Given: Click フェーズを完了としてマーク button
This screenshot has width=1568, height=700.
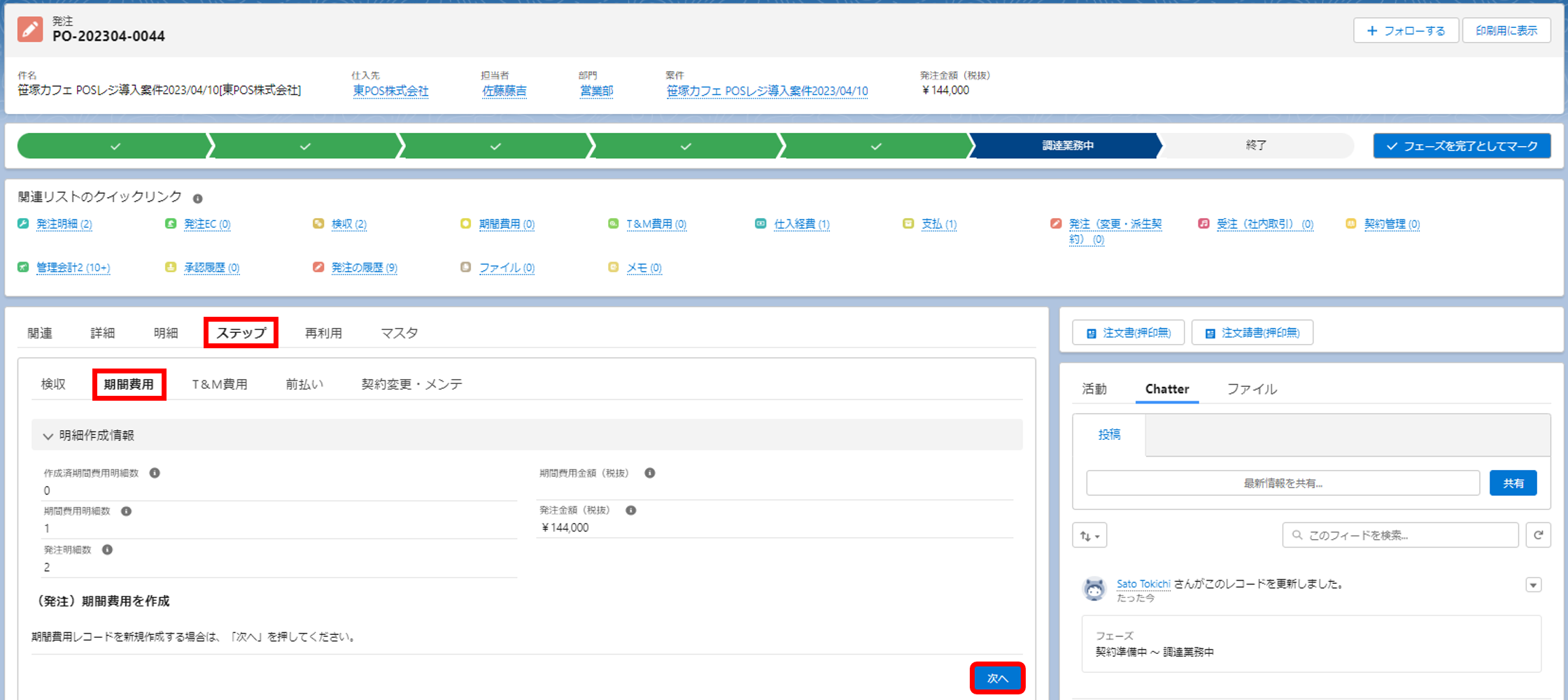Looking at the screenshot, I should pos(1462,146).
